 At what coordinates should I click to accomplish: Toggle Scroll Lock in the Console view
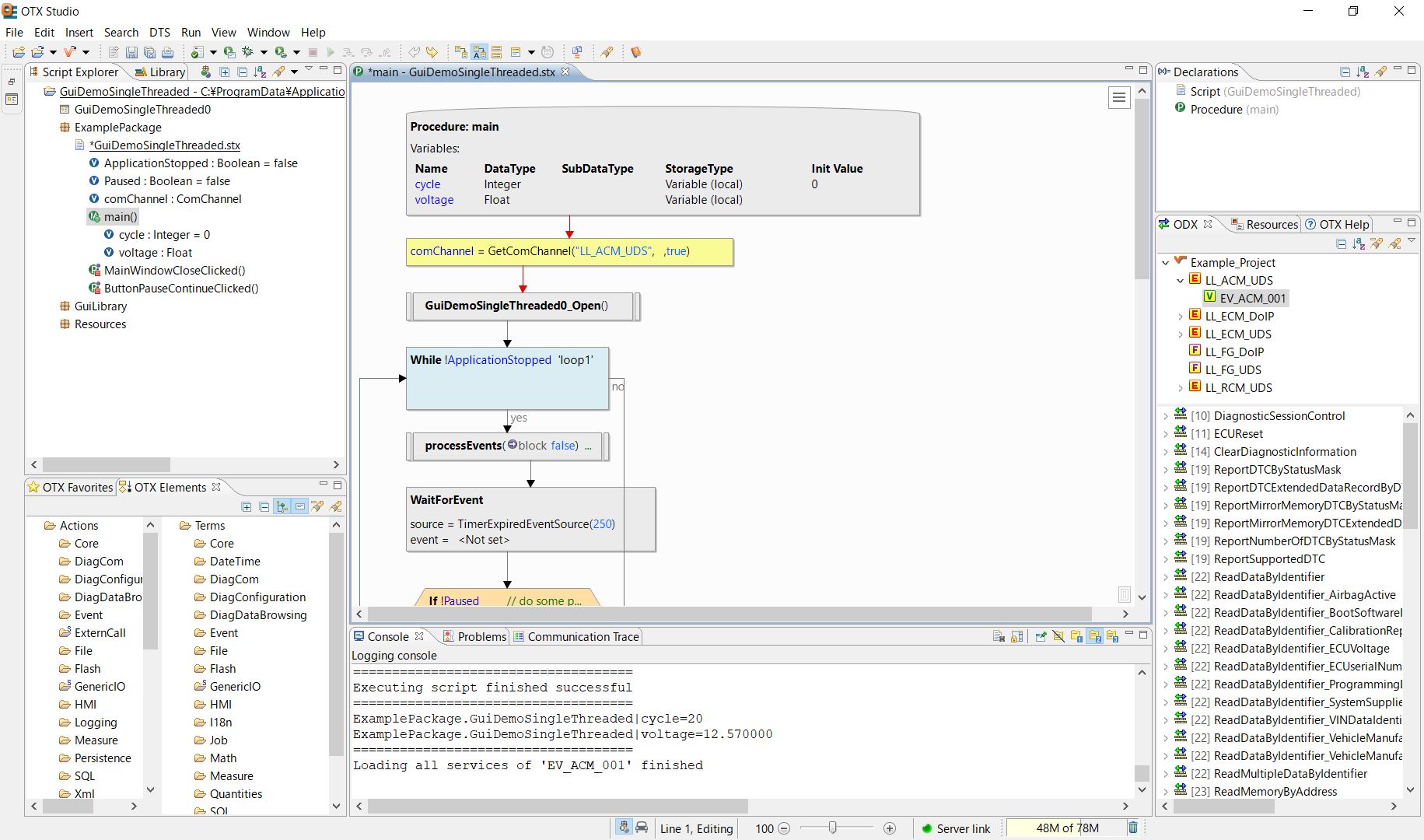pyautogui.click(x=1016, y=635)
